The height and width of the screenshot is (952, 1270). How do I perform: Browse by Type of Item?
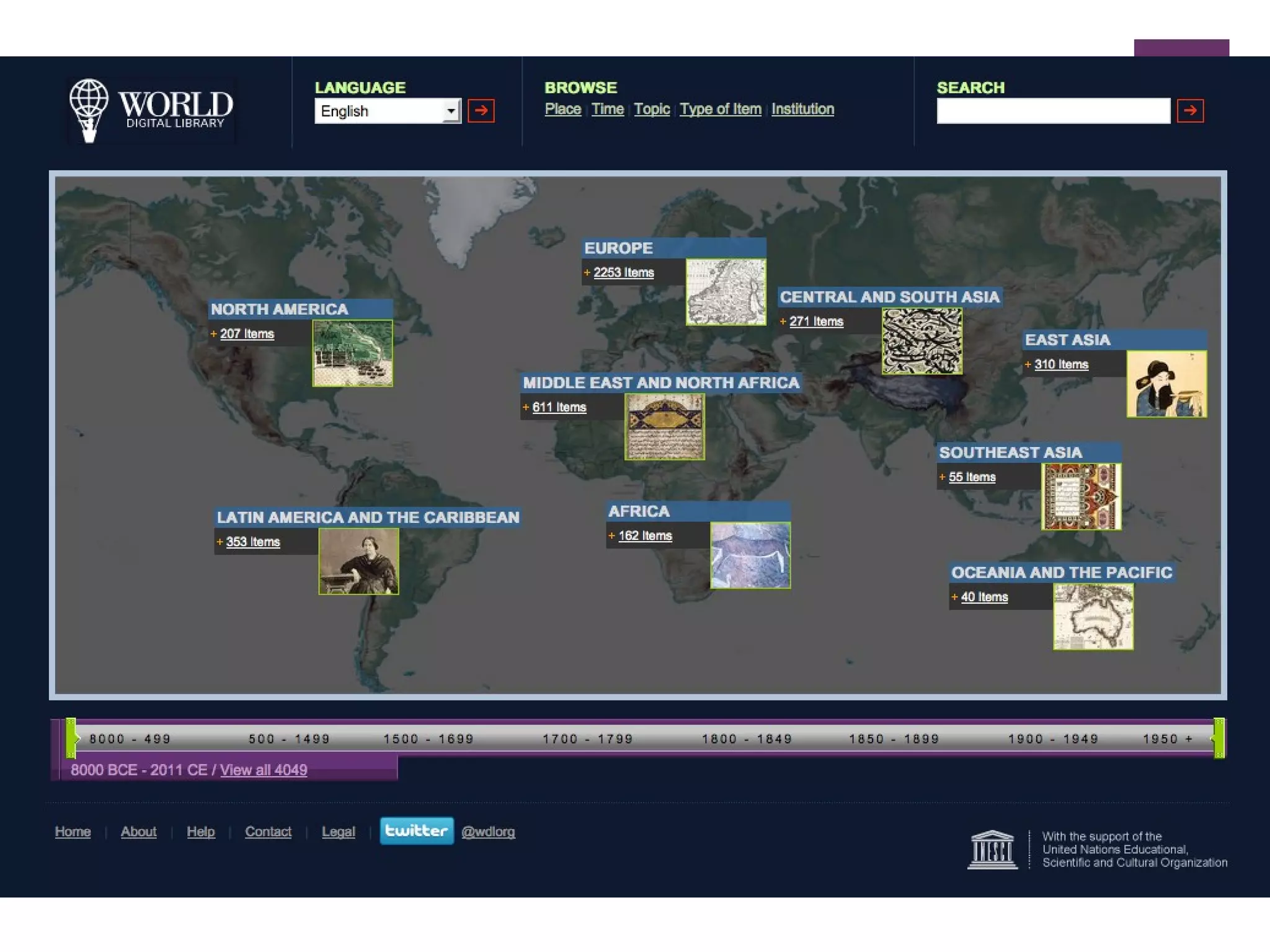tap(720, 109)
